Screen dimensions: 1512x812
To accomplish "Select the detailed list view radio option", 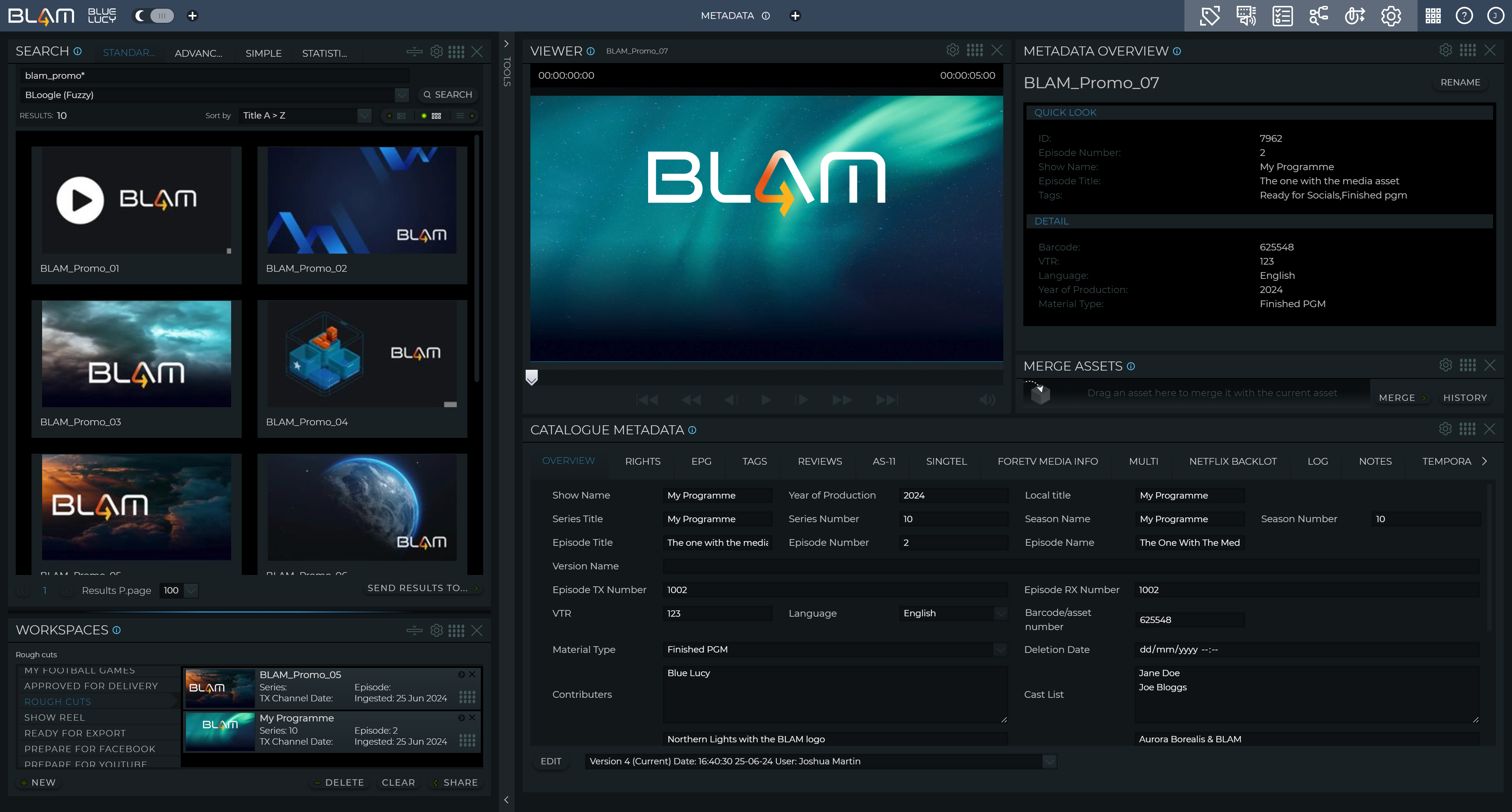I will tap(389, 116).
